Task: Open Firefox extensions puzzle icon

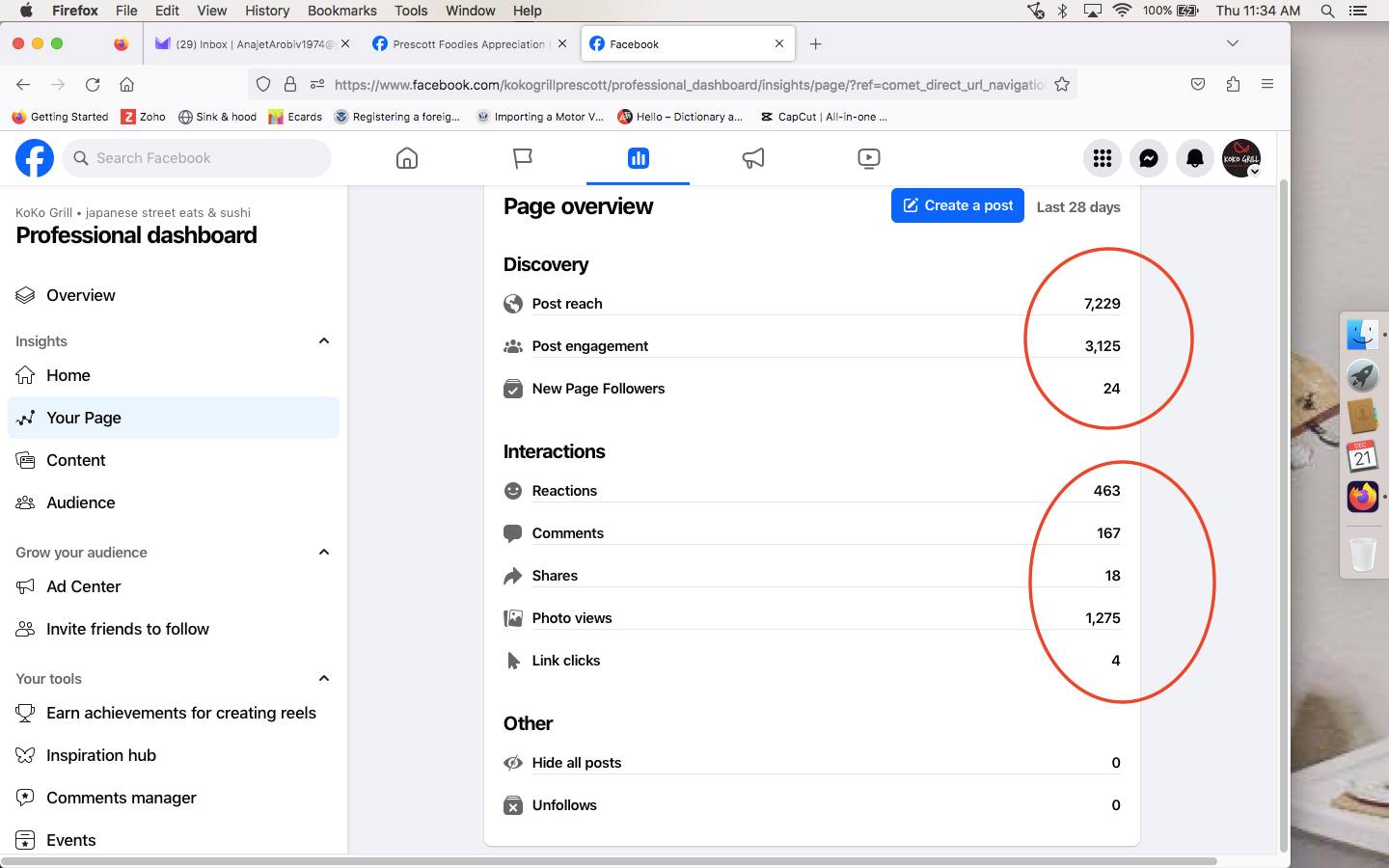Action: [x=1233, y=85]
